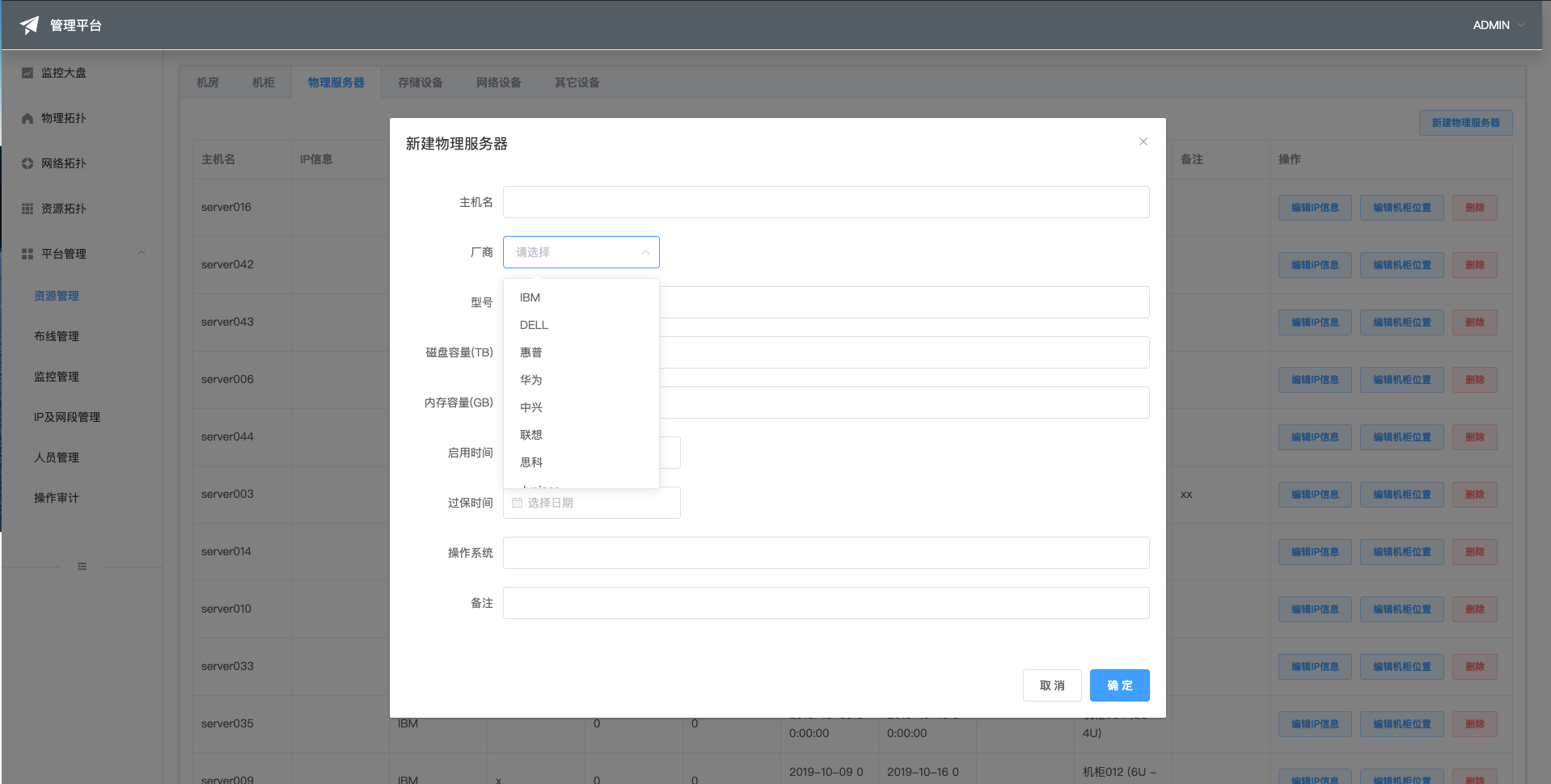
Task: Switch to the 机柜 tab
Action: tap(264, 82)
